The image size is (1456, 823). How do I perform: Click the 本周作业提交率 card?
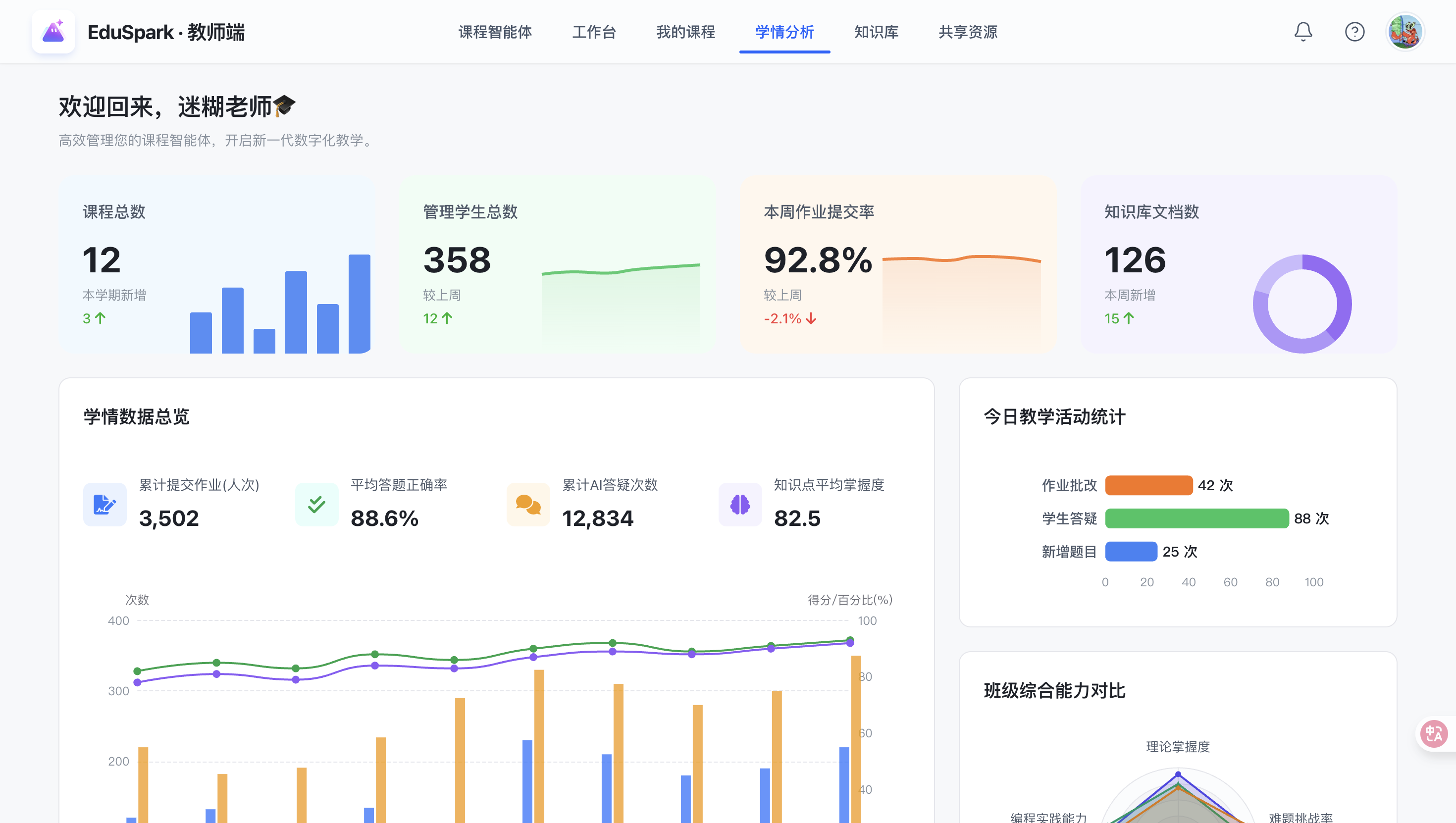(x=897, y=264)
